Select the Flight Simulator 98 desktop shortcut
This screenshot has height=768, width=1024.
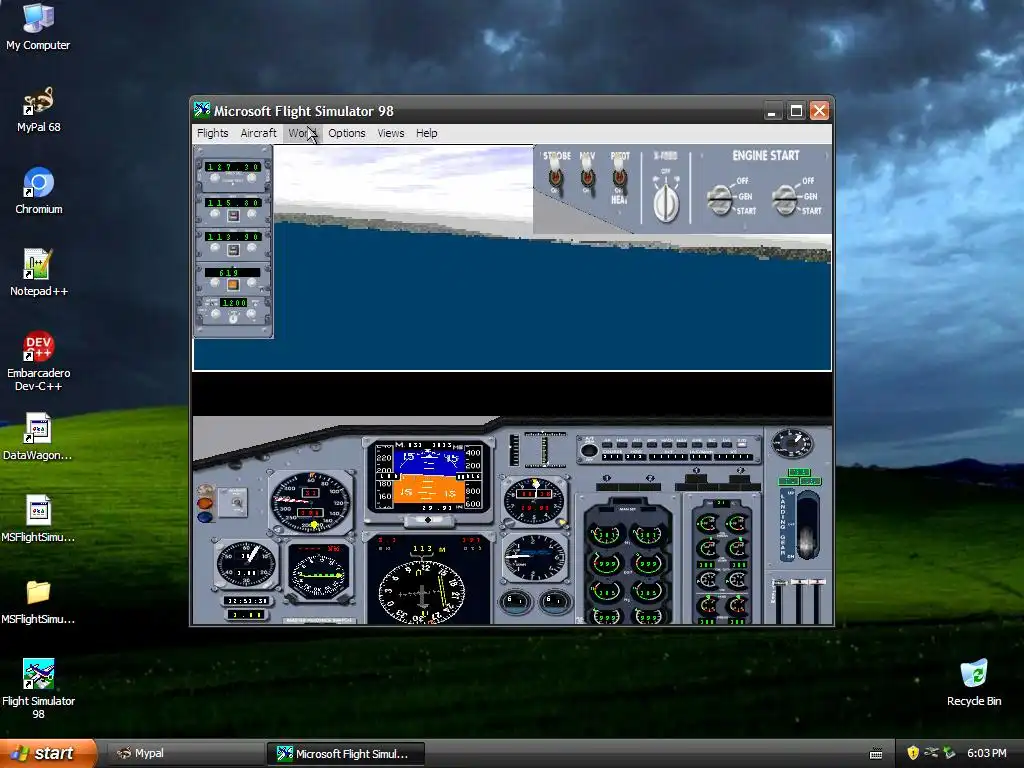click(39, 689)
